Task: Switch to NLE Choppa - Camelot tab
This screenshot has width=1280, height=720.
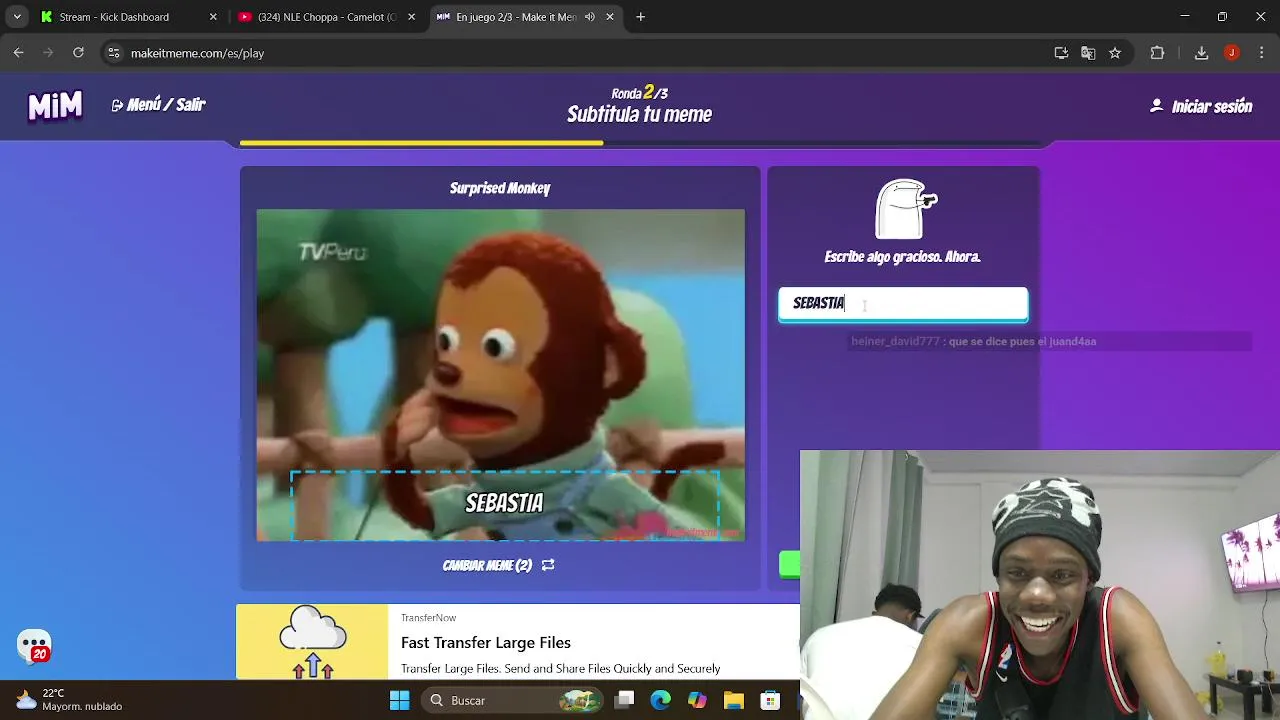Action: [x=327, y=17]
